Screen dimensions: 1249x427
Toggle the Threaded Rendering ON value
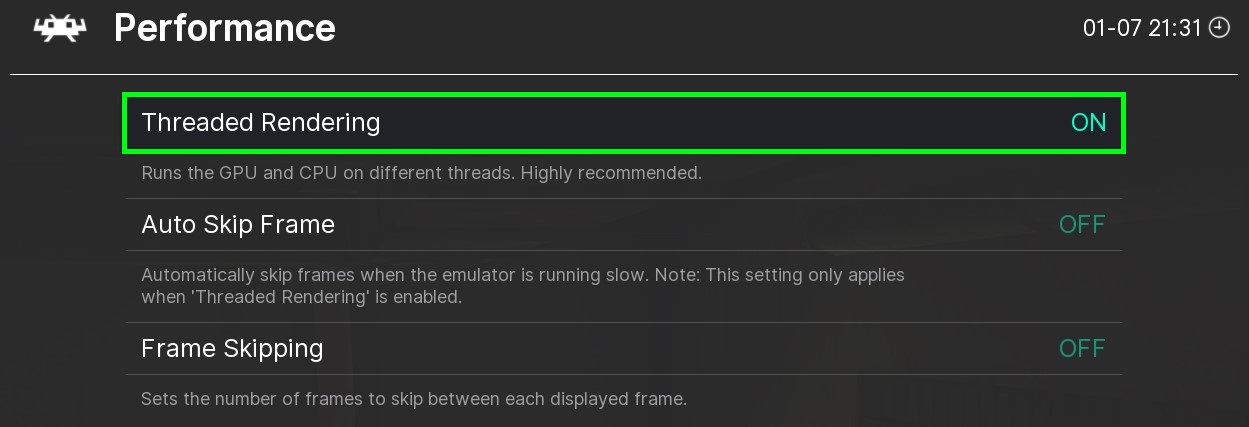pyautogui.click(x=1088, y=123)
